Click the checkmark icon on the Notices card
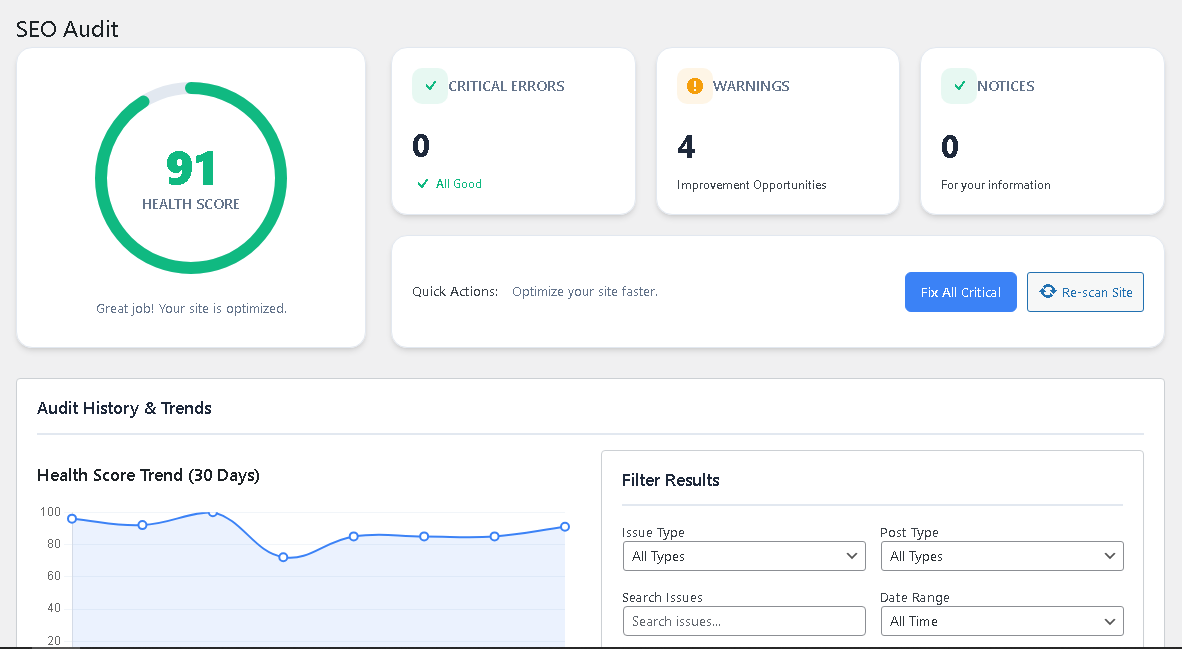 coord(958,86)
